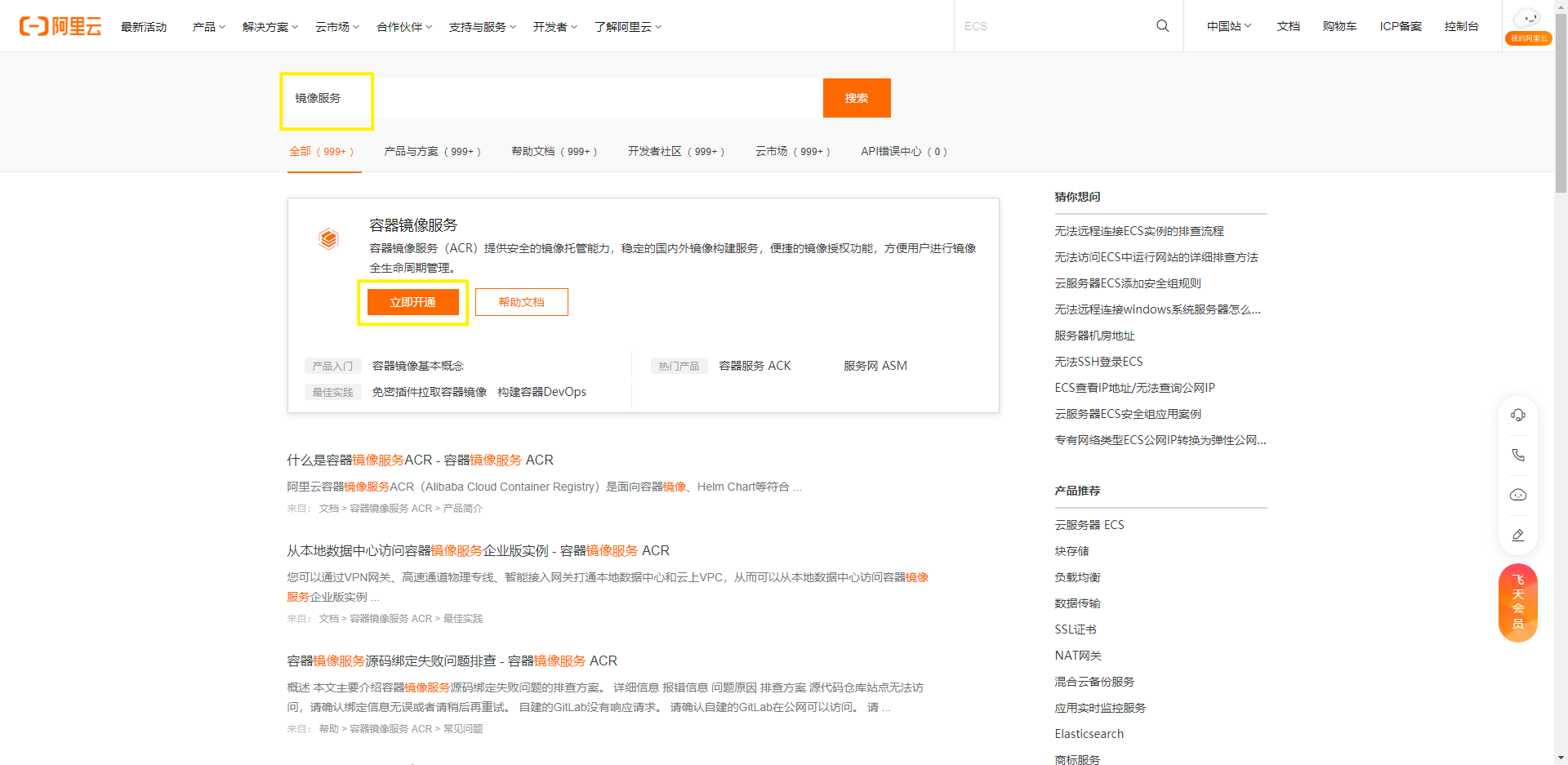This screenshot has height=765, width=1568.
Task: Click the cloud assistant icon in sidebar
Action: [1518, 495]
